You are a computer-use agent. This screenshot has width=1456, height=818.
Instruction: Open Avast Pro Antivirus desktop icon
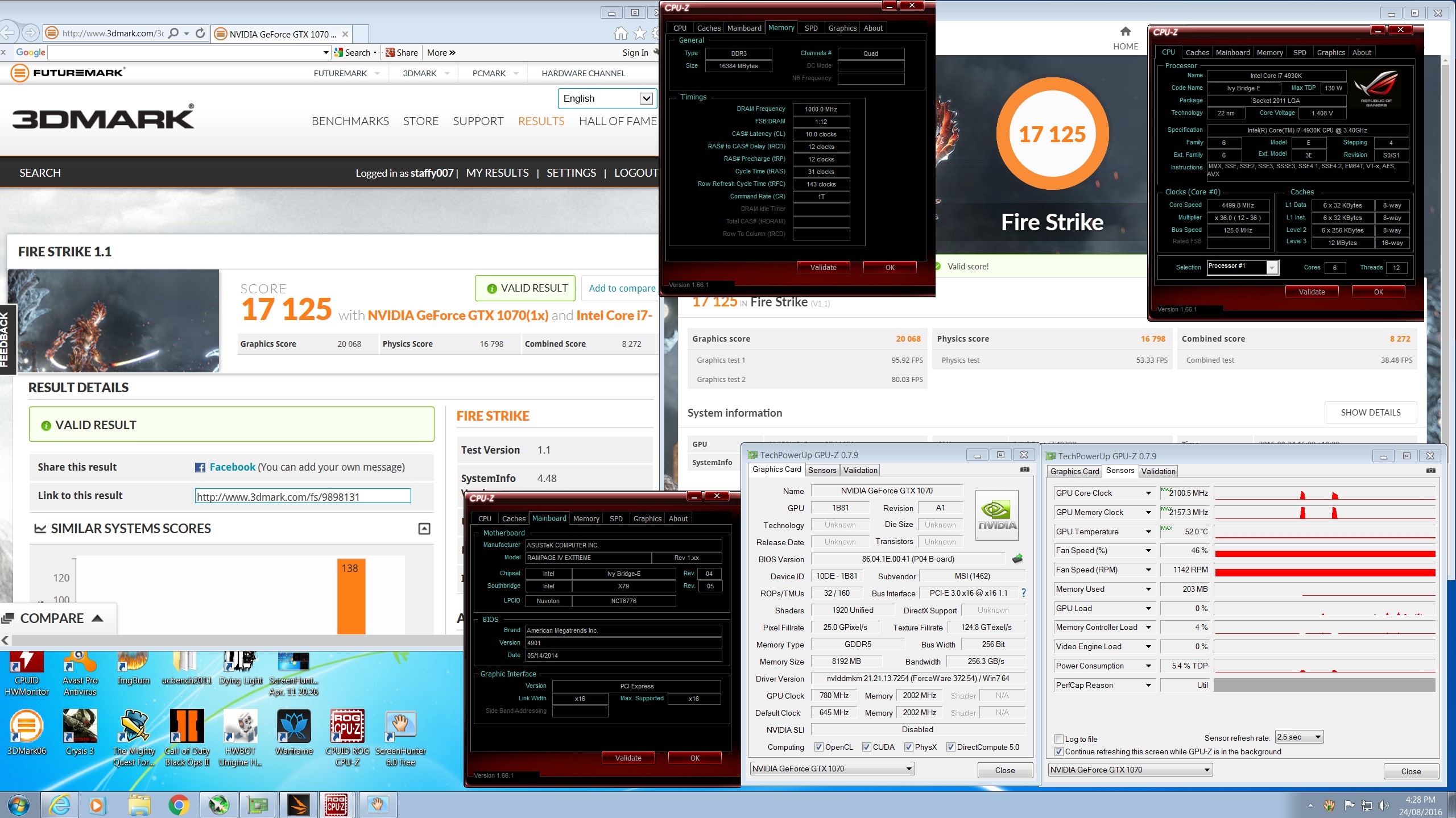(x=80, y=674)
